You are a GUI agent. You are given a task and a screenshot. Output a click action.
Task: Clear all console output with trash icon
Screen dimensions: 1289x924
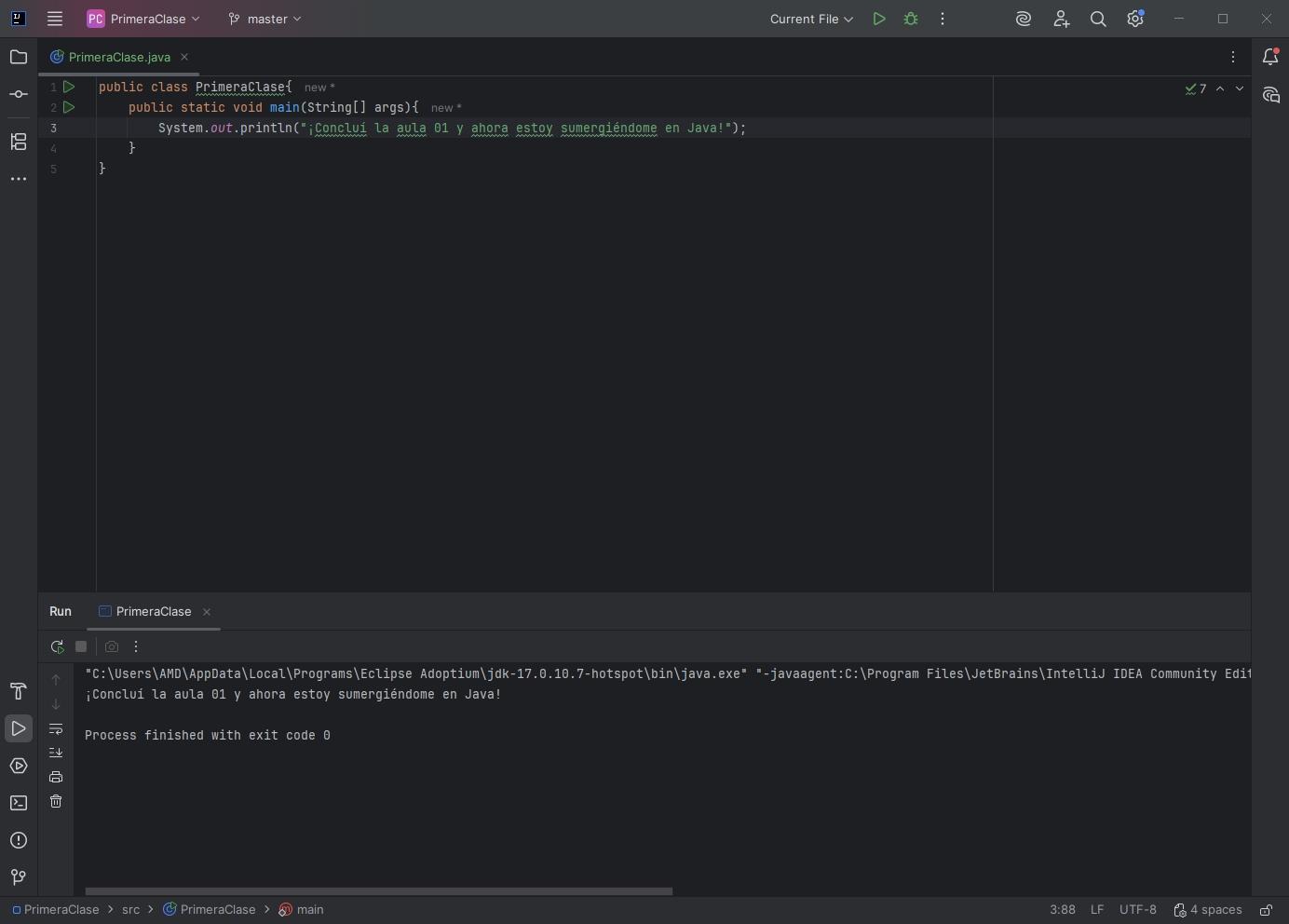(x=56, y=801)
